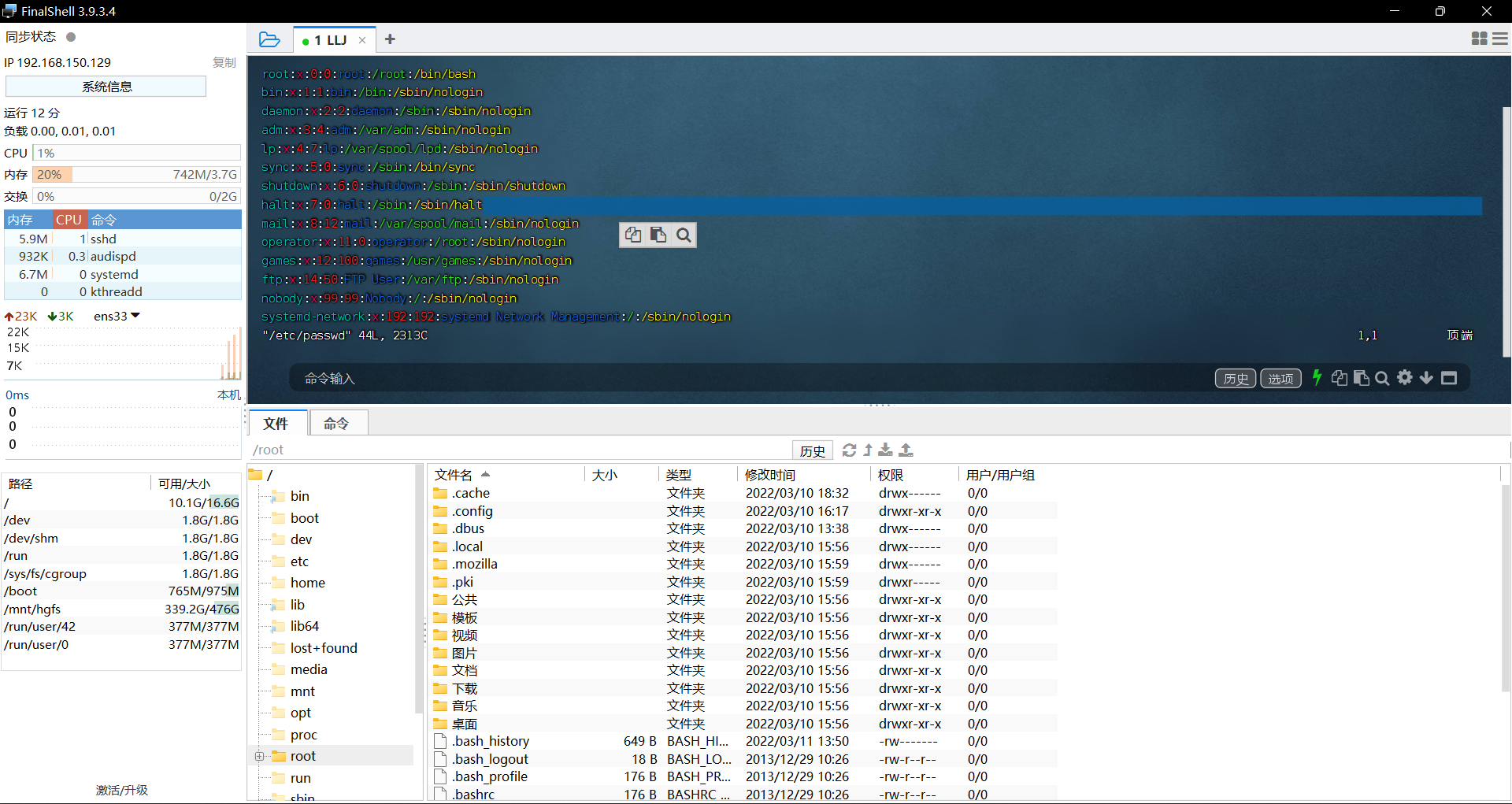Screen dimensions: 1512x804
Task: Open 历史 in command input bar
Action: tap(1236, 379)
